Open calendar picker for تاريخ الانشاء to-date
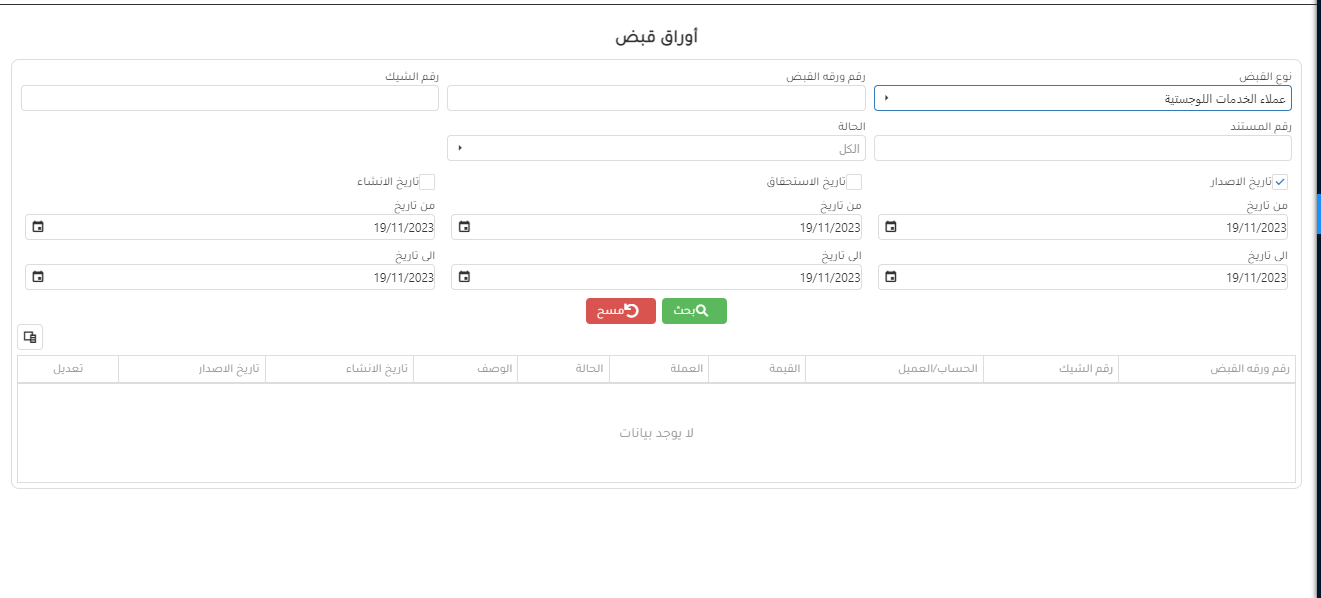The height and width of the screenshot is (598, 1321). [x=38, y=277]
